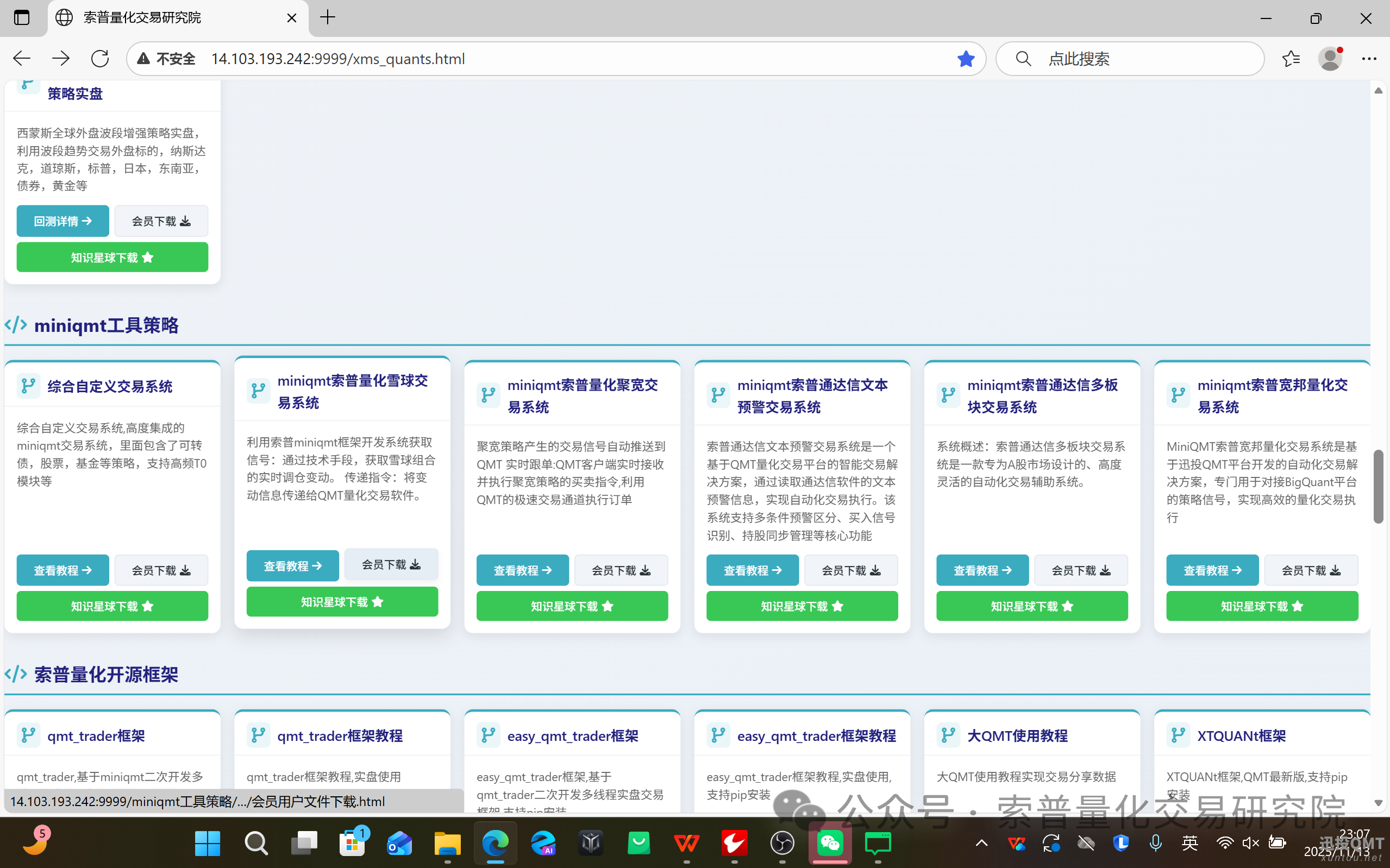
Task: Click the page refresh icon in browser toolbar
Action: point(99,58)
